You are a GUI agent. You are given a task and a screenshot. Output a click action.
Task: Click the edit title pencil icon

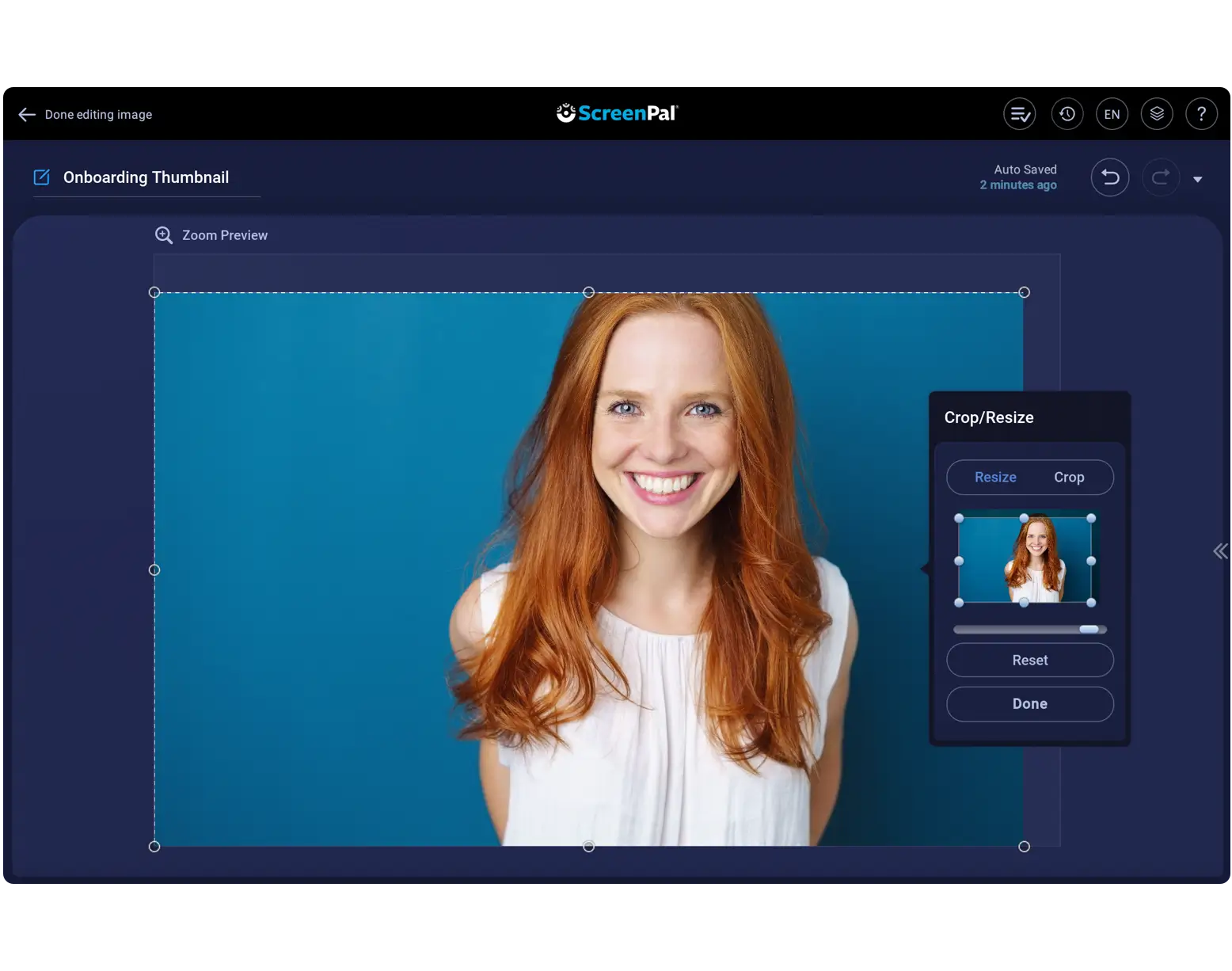tap(42, 177)
